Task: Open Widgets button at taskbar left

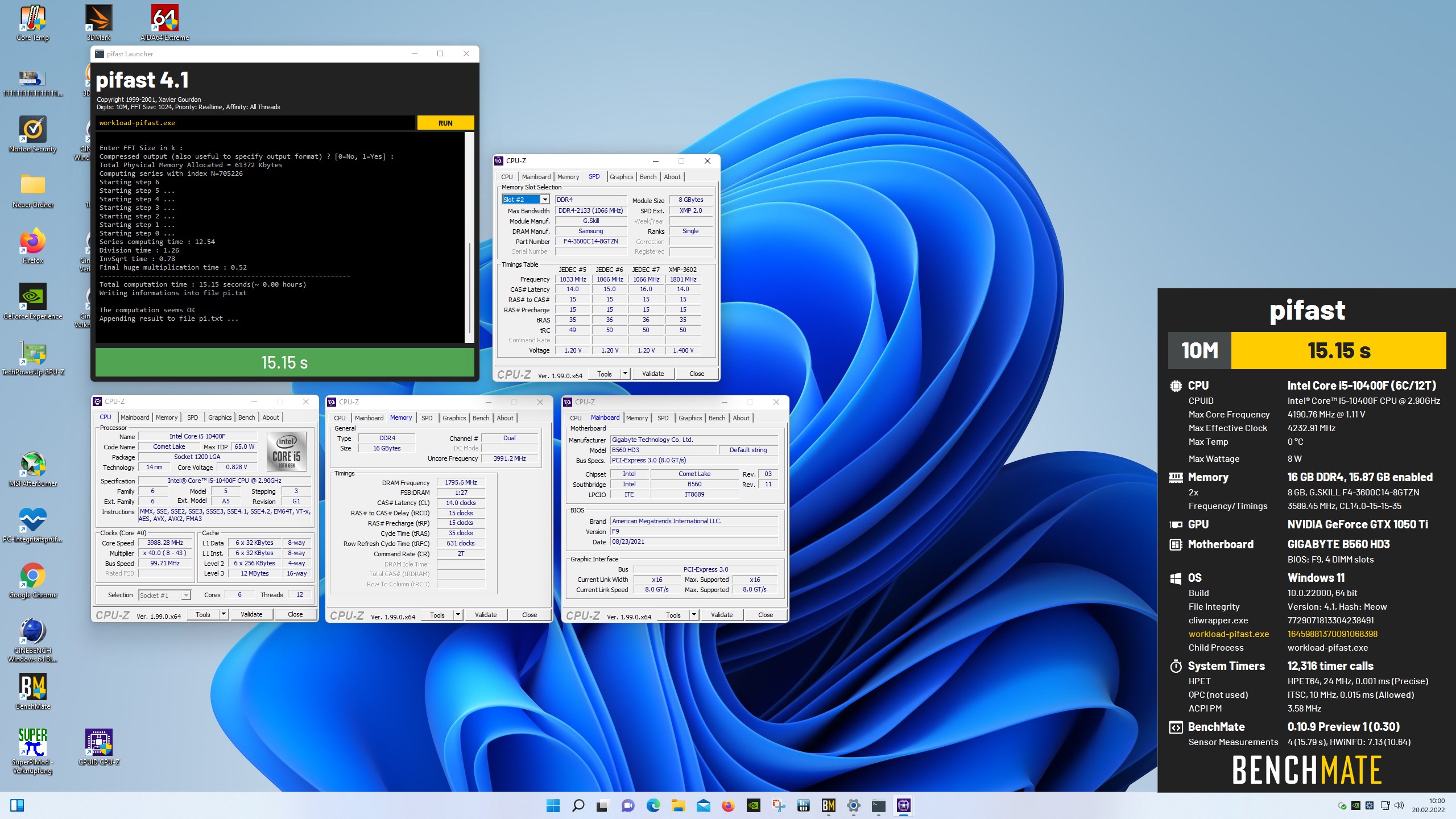Action: (x=17, y=805)
